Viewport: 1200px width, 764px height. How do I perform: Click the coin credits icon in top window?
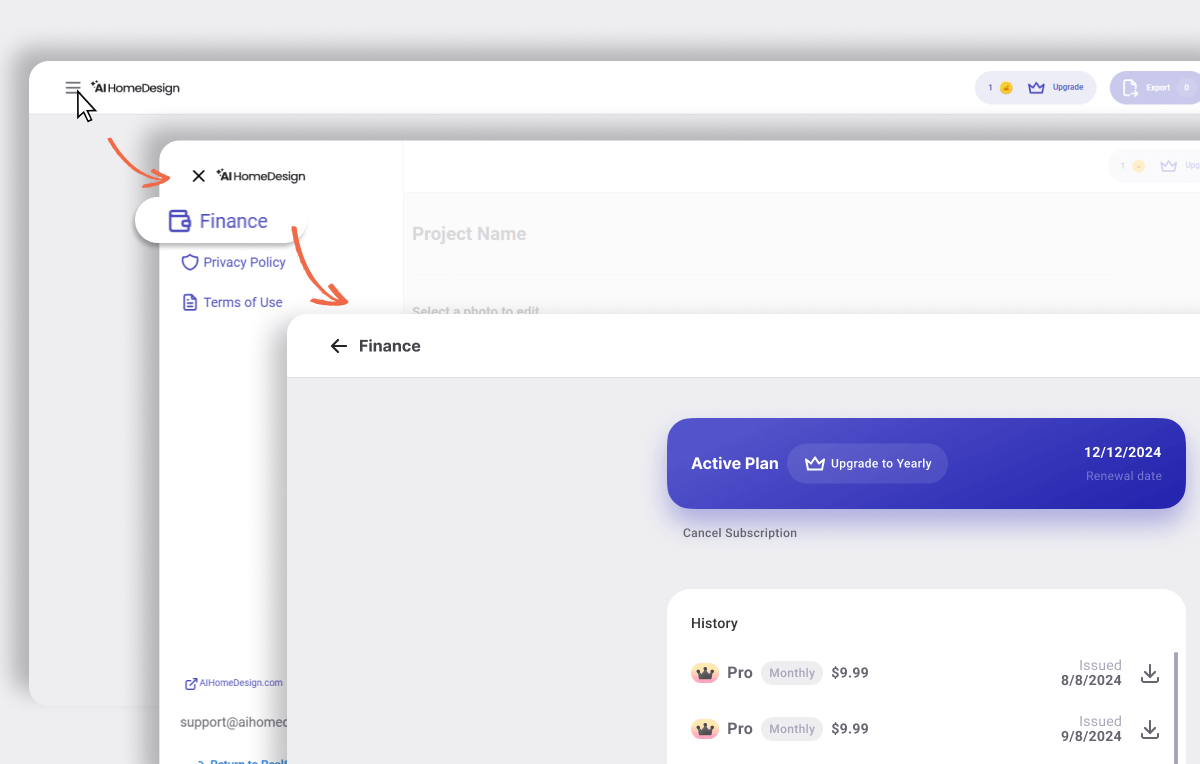(x=1006, y=88)
